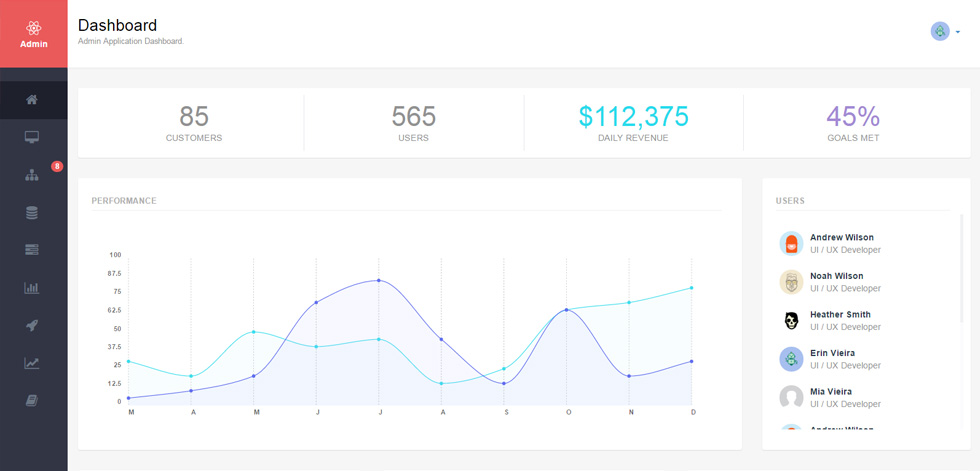Click the Daily Revenue $112,375 stat
This screenshot has width=980, height=471.
(x=633, y=123)
